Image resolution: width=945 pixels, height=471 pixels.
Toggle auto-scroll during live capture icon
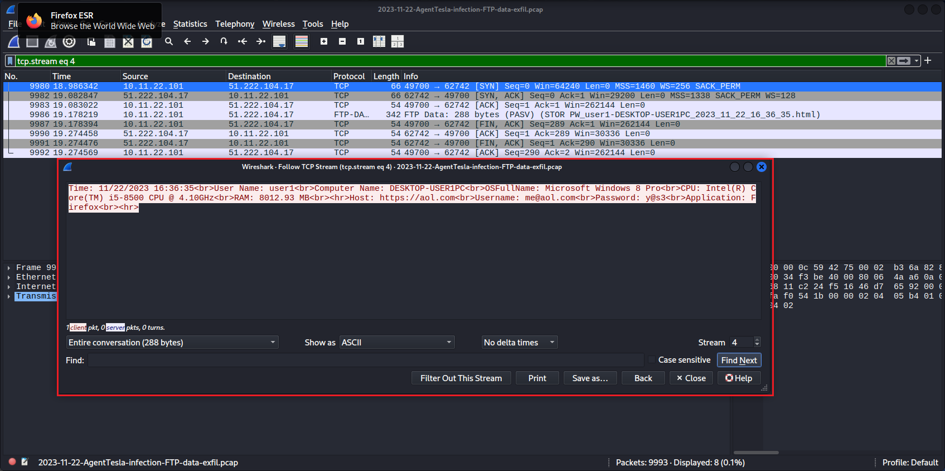279,42
